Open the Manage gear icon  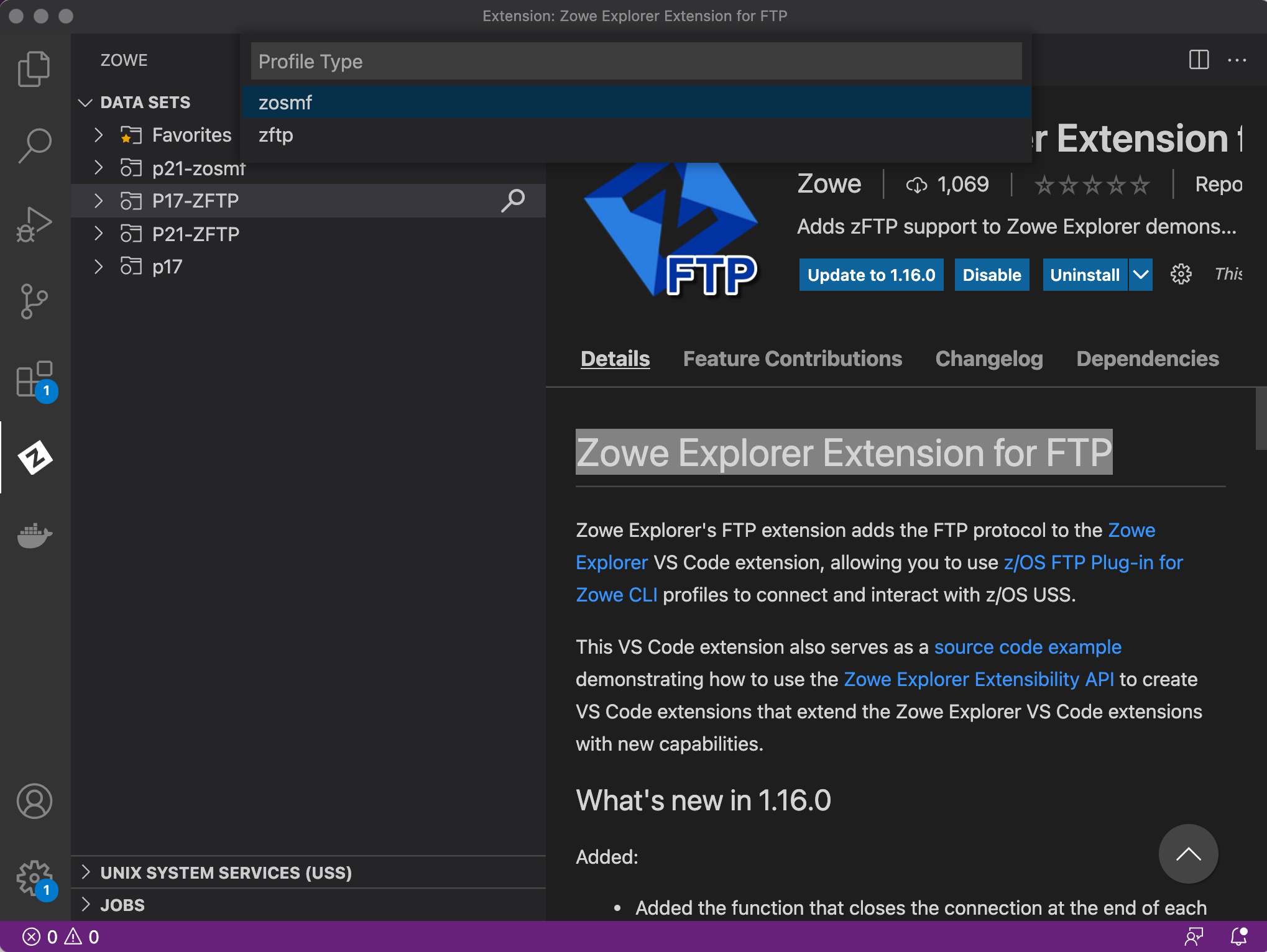pyautogui.click(x=35, y=879)
